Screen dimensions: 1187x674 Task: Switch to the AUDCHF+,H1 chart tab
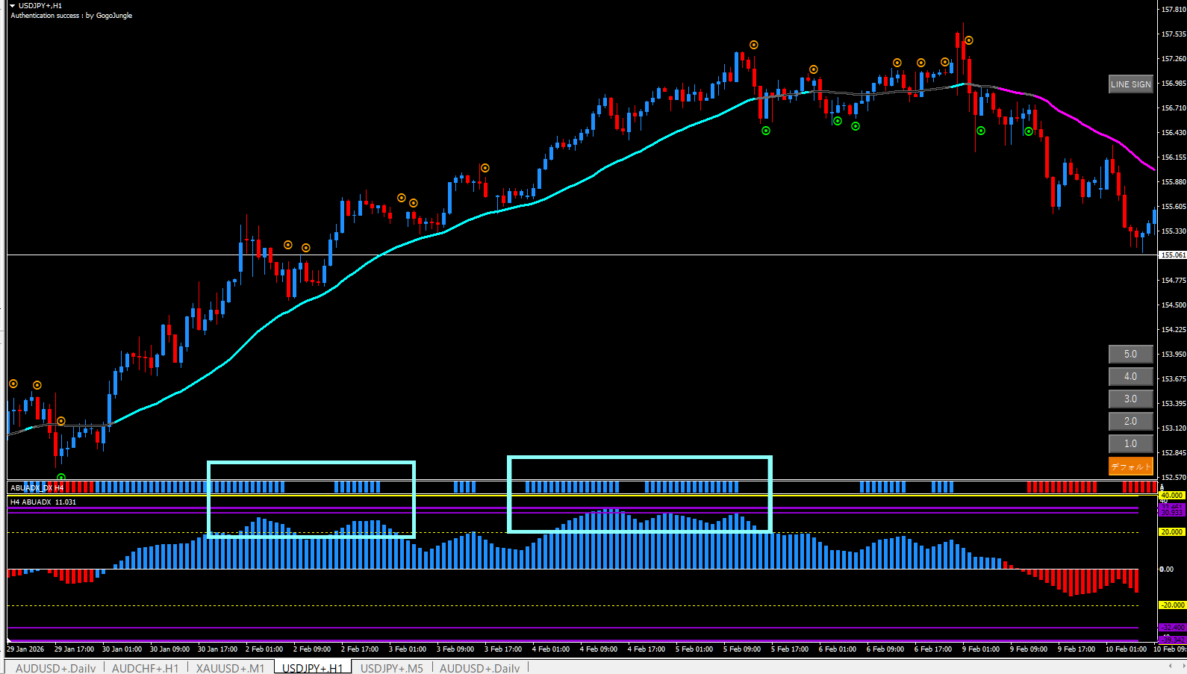[145, 667]
